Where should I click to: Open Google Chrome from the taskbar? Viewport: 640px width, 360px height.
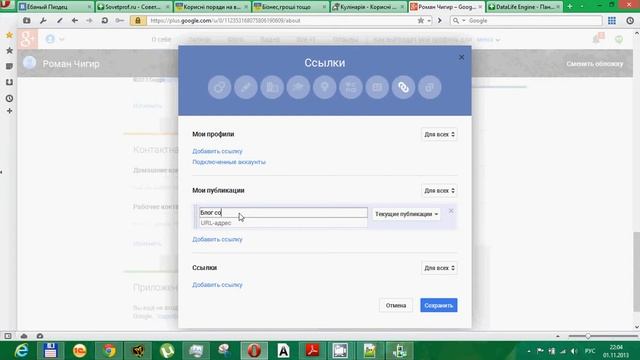109,351
